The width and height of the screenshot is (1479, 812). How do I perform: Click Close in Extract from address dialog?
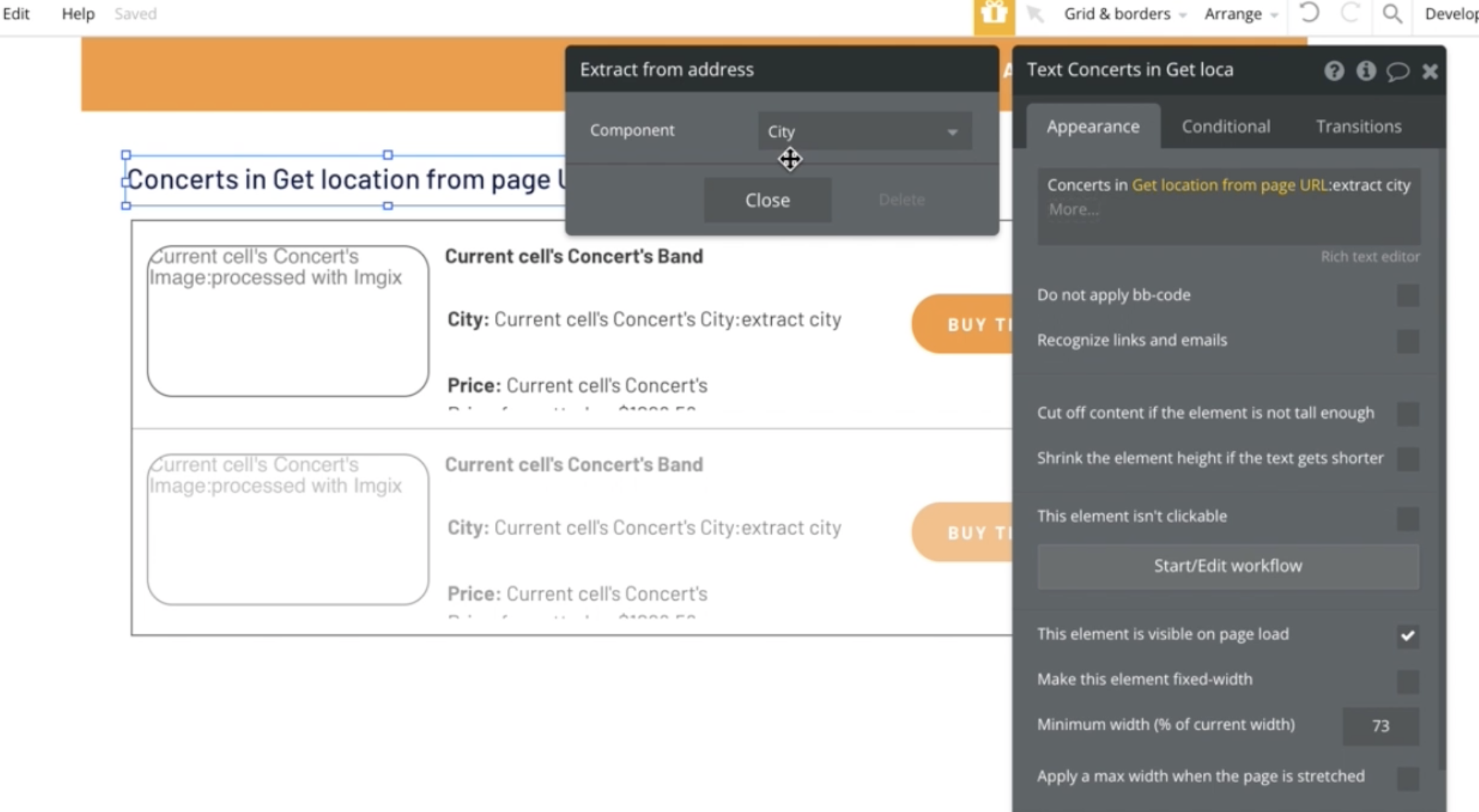tap(767, 200)
